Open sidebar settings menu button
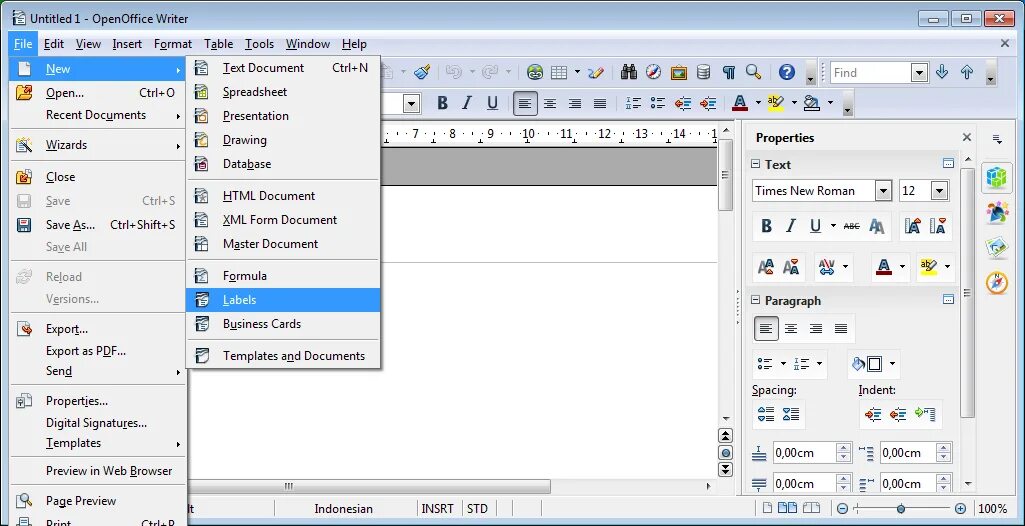Screen dimensions: 1025x526 coord(996,139)
